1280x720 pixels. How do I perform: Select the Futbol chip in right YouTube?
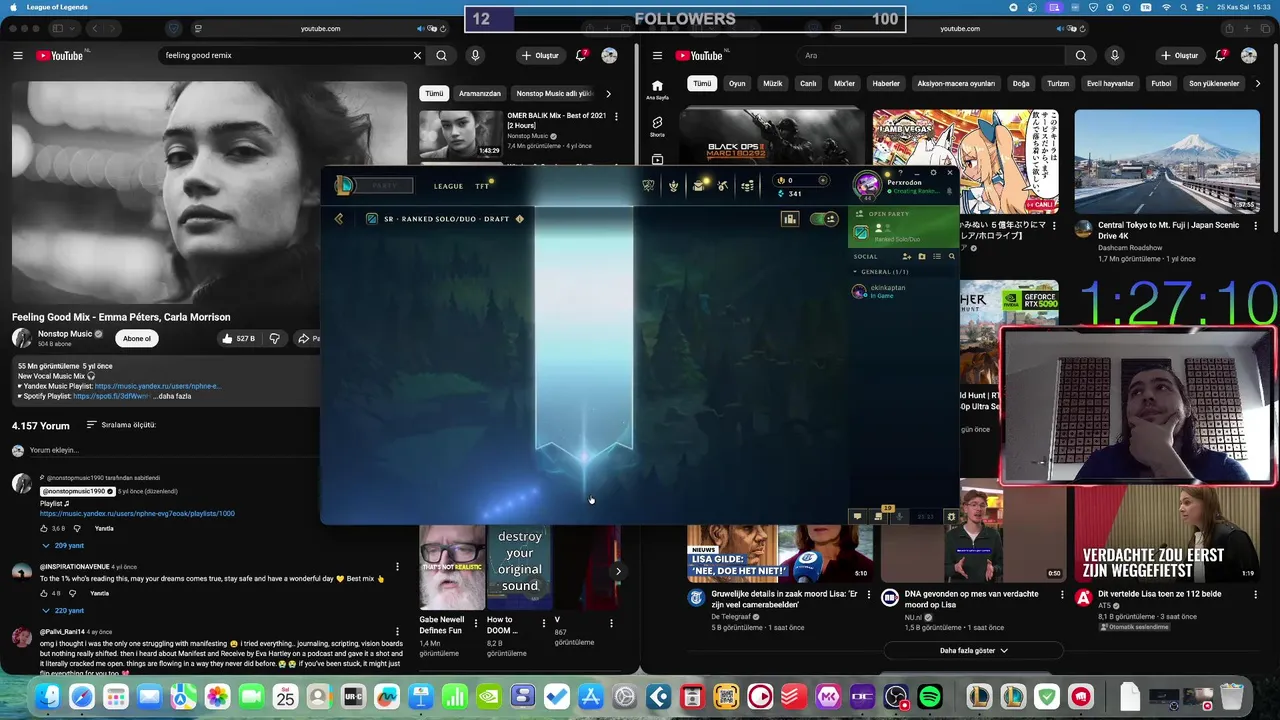1161,84
